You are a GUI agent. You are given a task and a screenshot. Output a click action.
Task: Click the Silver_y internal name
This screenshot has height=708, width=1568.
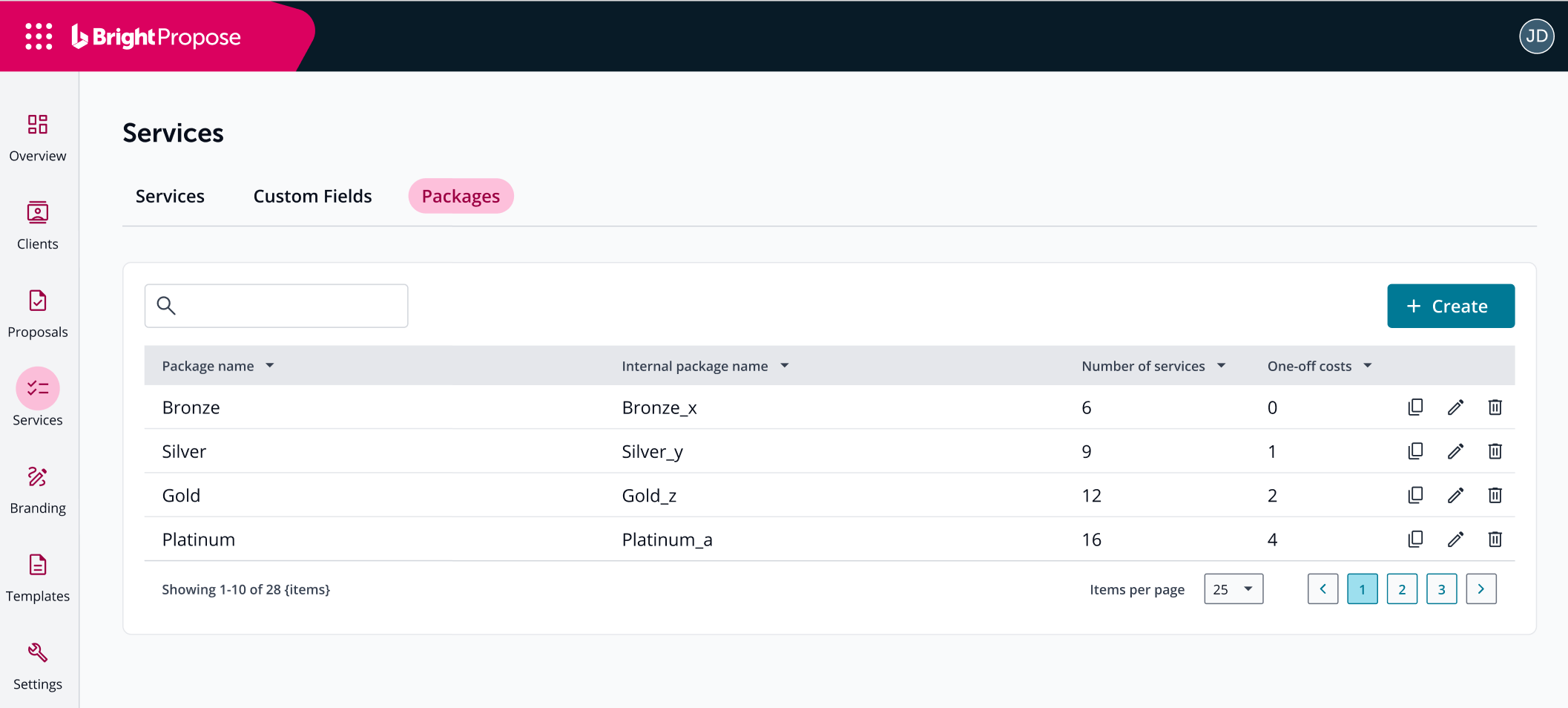tap(652, 452)
